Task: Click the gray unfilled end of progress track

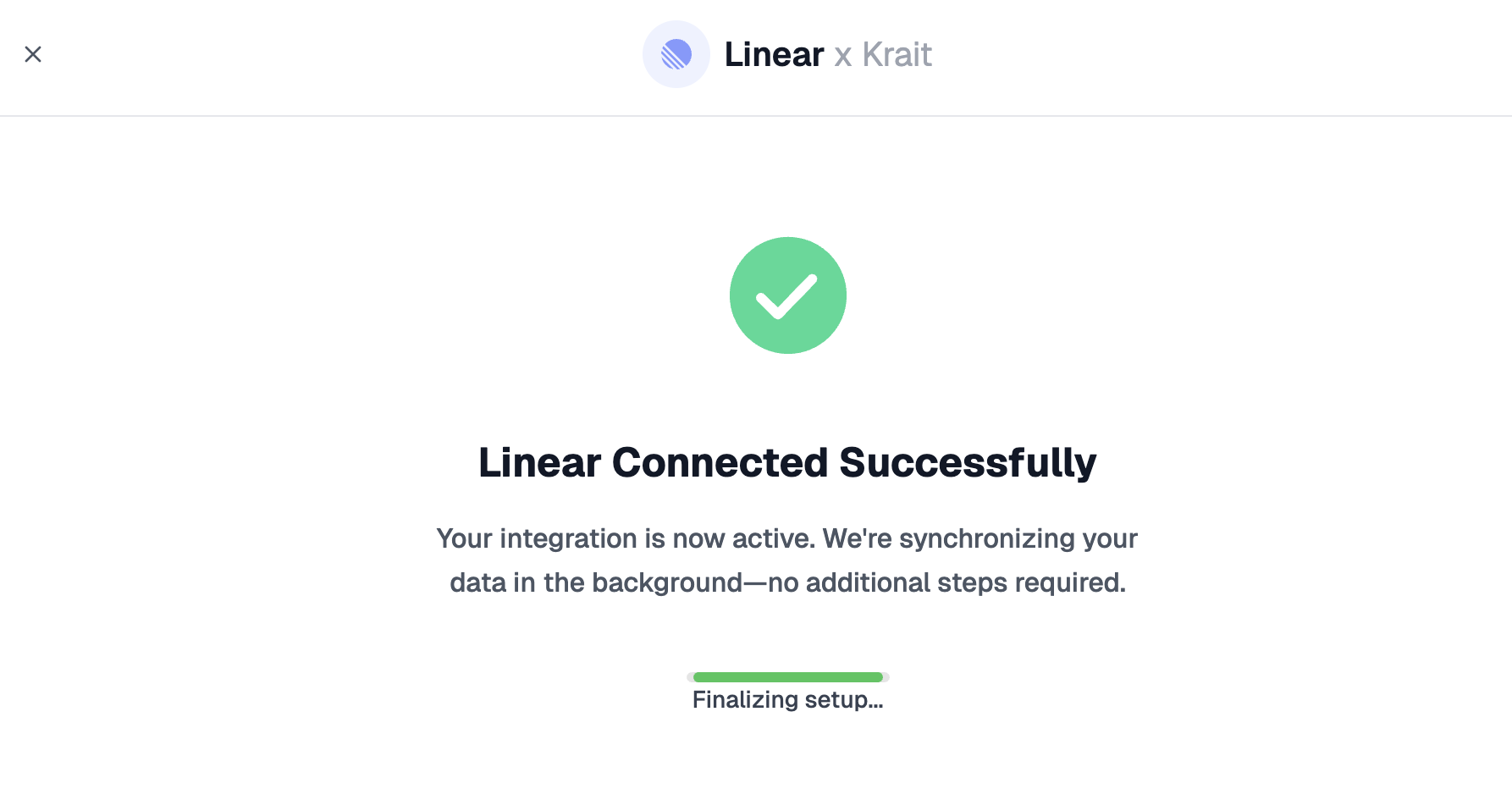Action: click(x=883, y=677)
